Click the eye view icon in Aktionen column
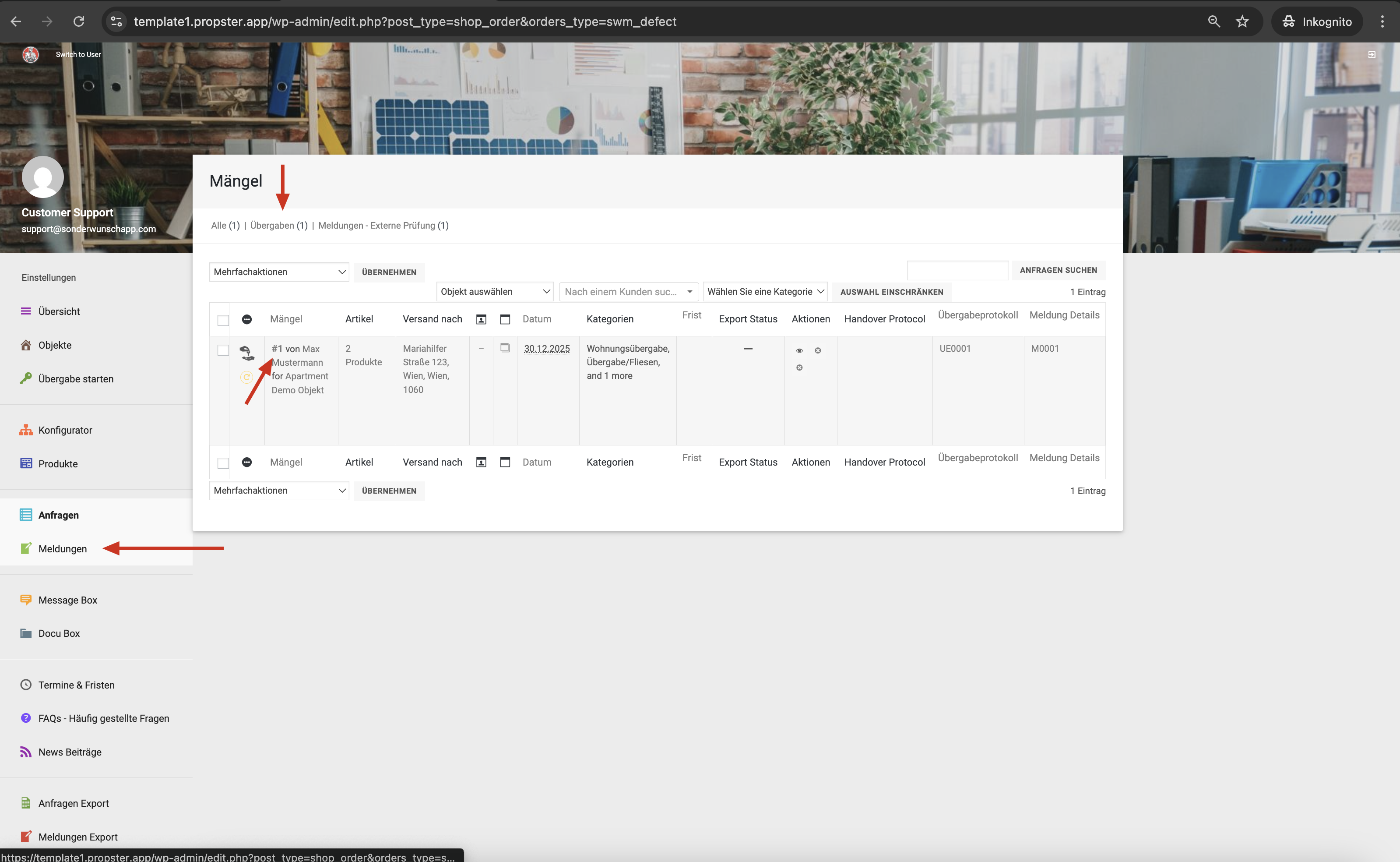The image size is (1400, 862). [x=799, y=350]
